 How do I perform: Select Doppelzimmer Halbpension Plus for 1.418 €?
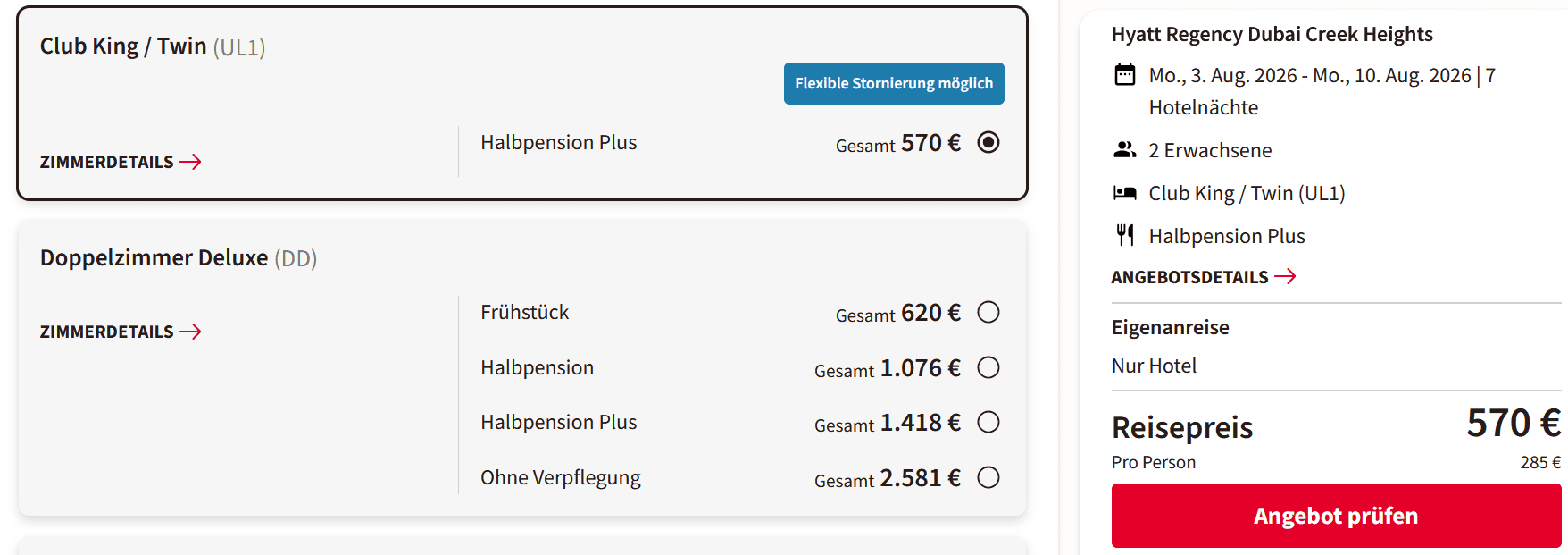click(988, 423)
